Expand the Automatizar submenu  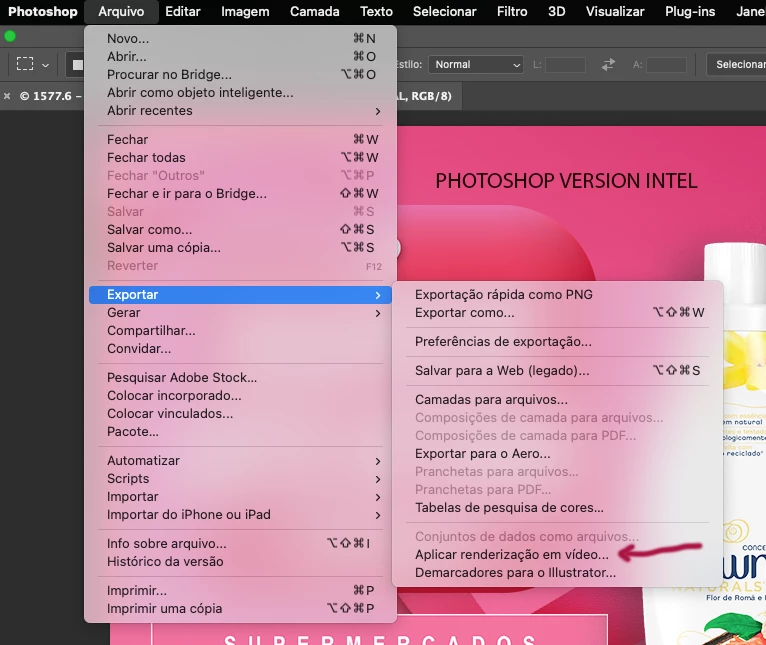pyautogui.click(x=240, y=461)
